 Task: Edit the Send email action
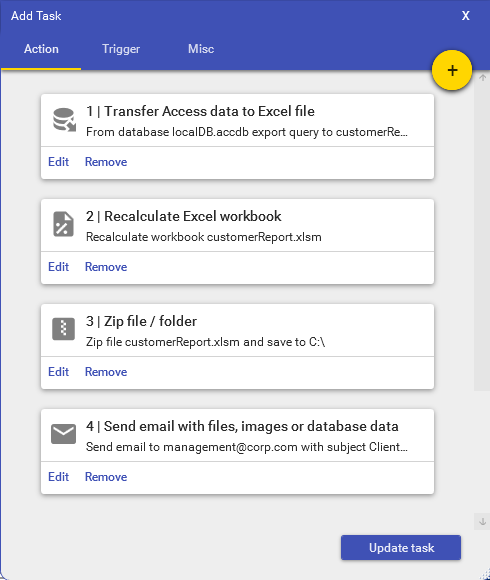[58, 477]
